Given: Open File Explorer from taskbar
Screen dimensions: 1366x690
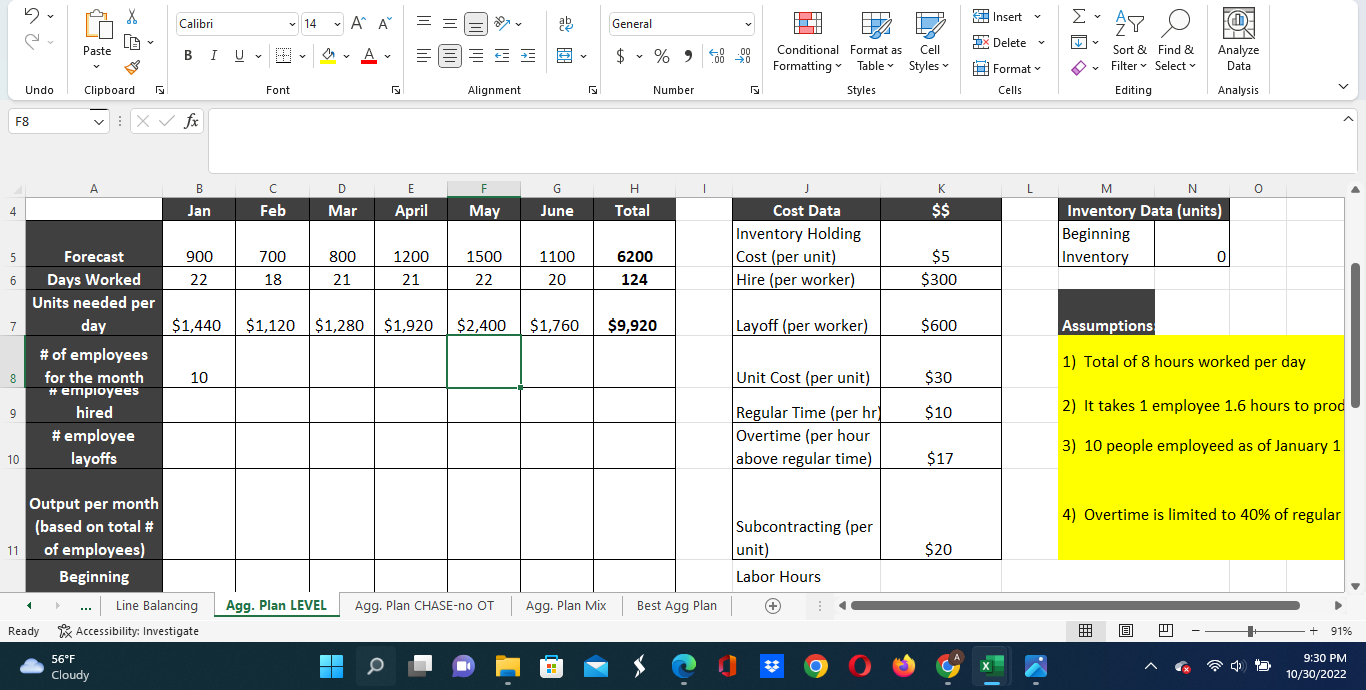Looking at the screenshot, I should [x=508, y=666].
